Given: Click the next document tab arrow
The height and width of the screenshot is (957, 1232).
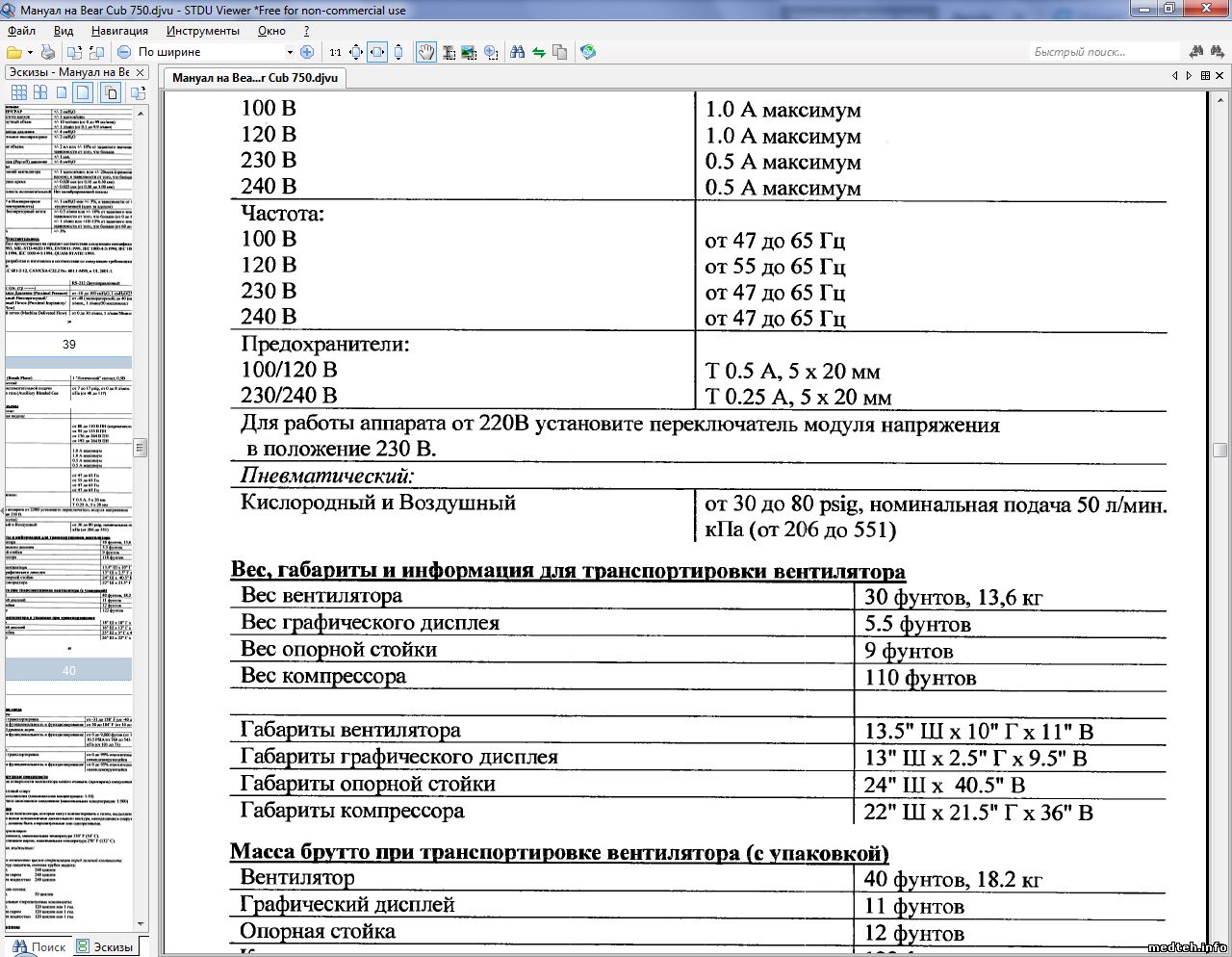Looking at the screenshot, I should 1189,75.
